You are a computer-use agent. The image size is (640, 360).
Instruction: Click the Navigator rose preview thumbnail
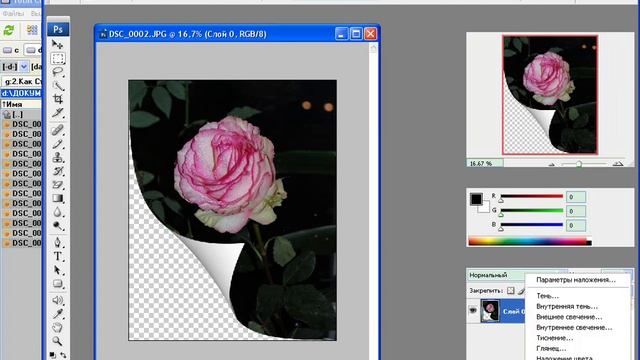pyautogui.click(x=550, y=95)
